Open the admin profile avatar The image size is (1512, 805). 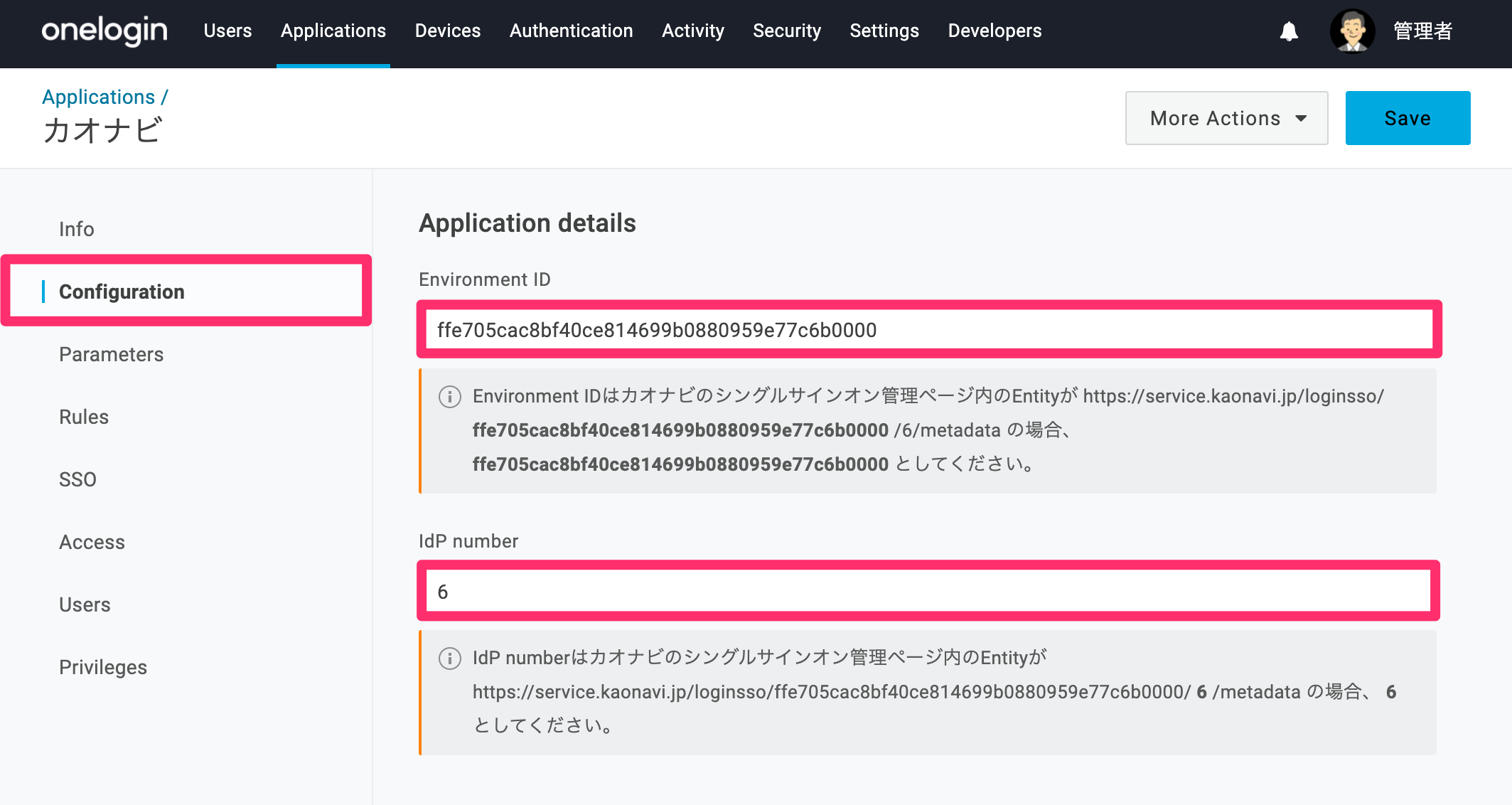pyautogui.click(x=1352, y=31)
